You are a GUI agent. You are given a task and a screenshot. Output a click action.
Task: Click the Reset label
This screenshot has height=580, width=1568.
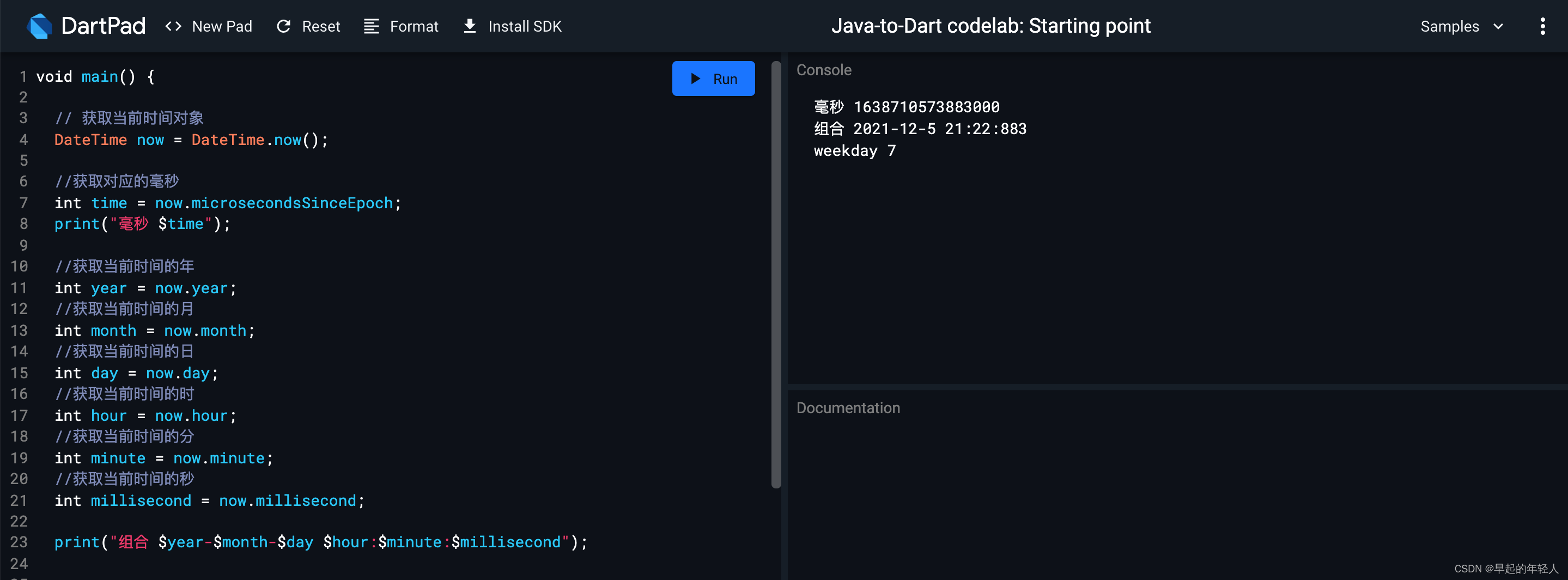[321, 26]
